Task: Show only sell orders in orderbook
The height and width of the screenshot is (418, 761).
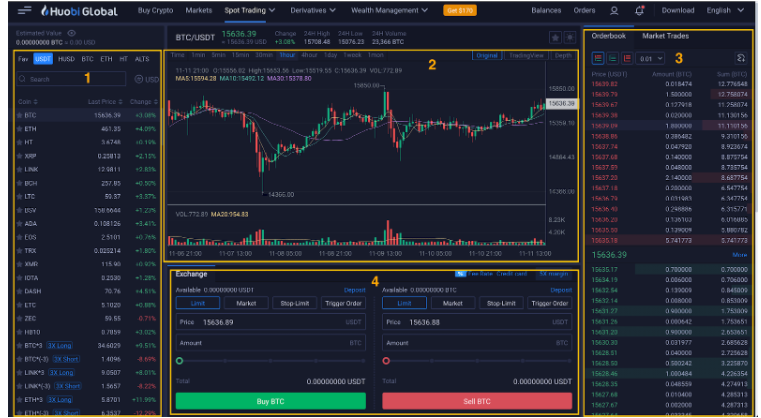Action: click(x=627, y=58)
